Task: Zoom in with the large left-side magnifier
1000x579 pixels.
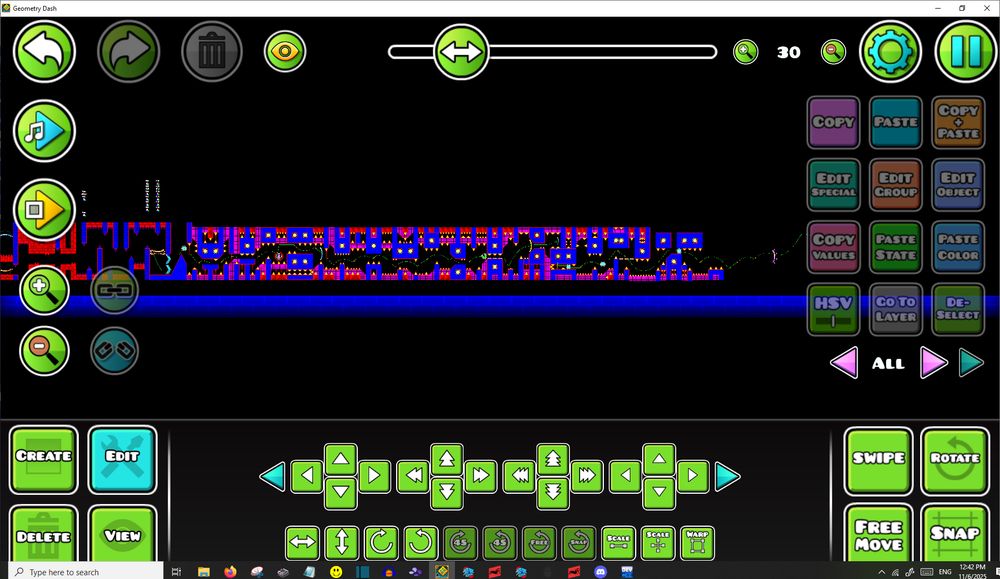Action: [44, 290]
